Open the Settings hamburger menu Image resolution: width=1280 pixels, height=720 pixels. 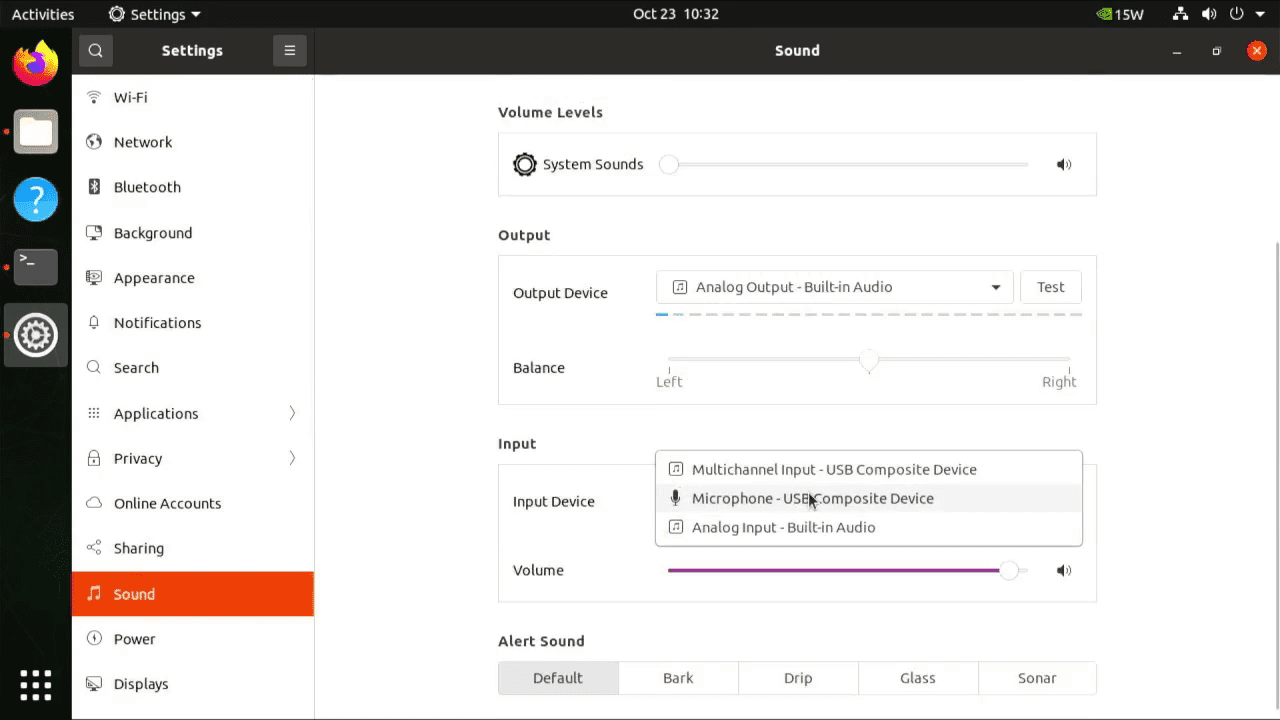point(289,50)
